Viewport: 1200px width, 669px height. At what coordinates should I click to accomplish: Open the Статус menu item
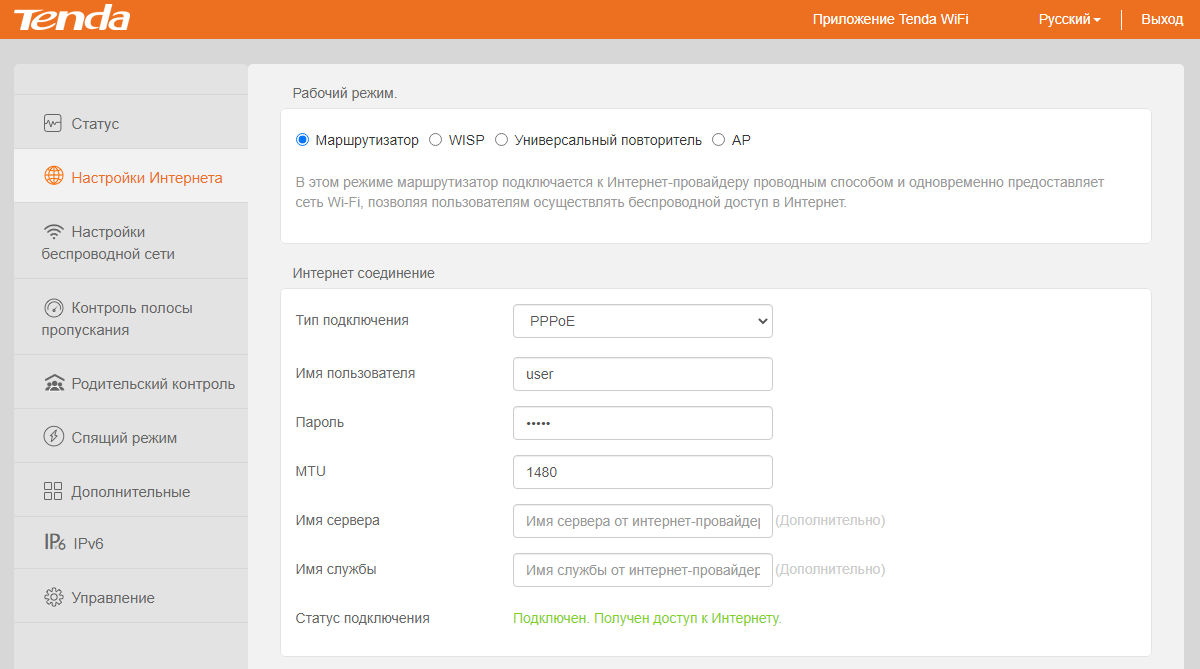click(131, 123)
